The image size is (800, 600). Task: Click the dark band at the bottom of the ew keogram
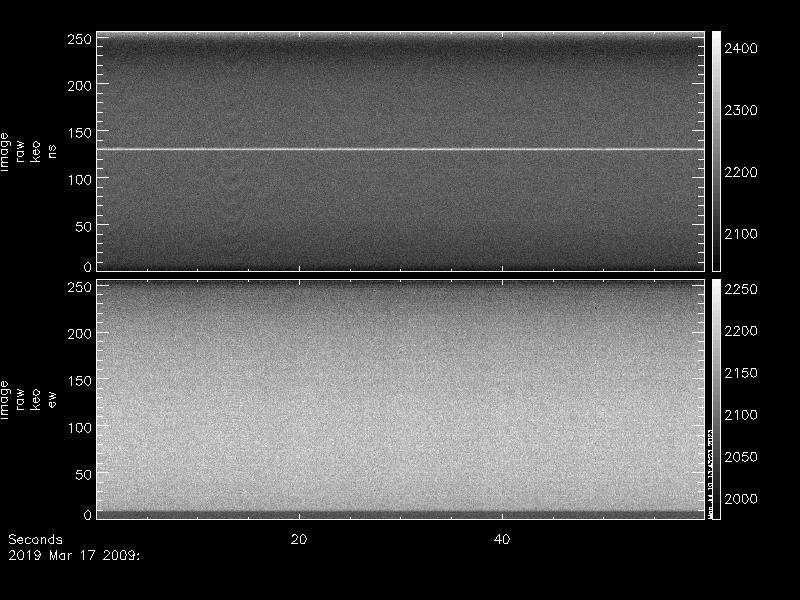(x=401, y=515)
